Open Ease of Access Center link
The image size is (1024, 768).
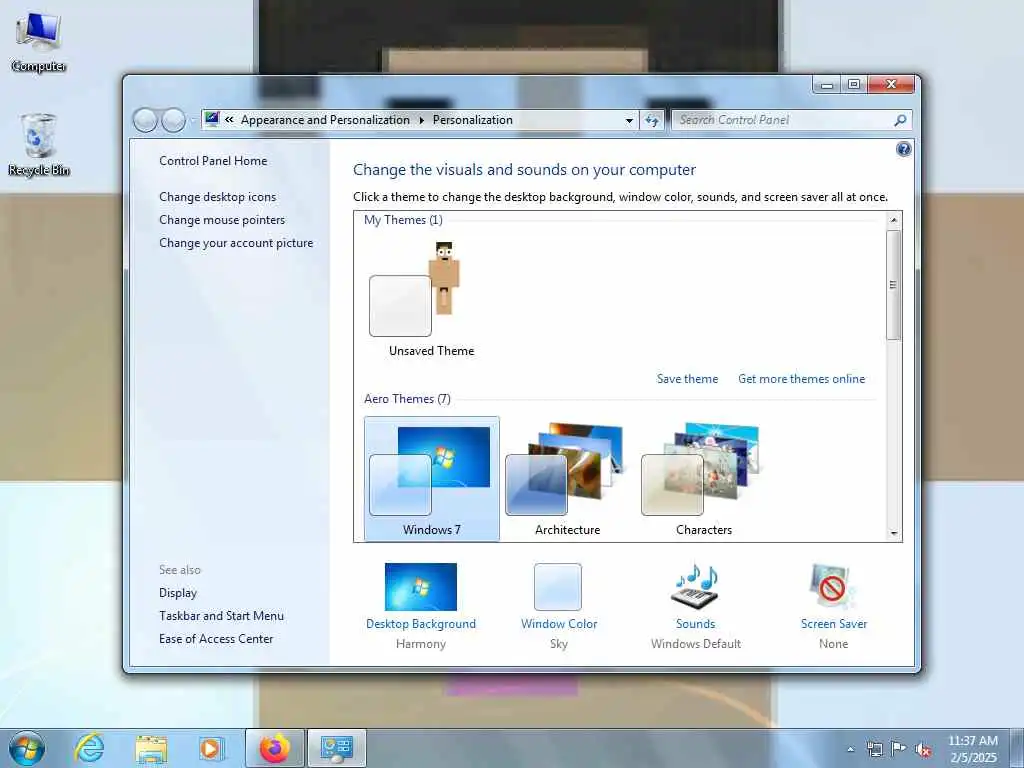(216, 639)
